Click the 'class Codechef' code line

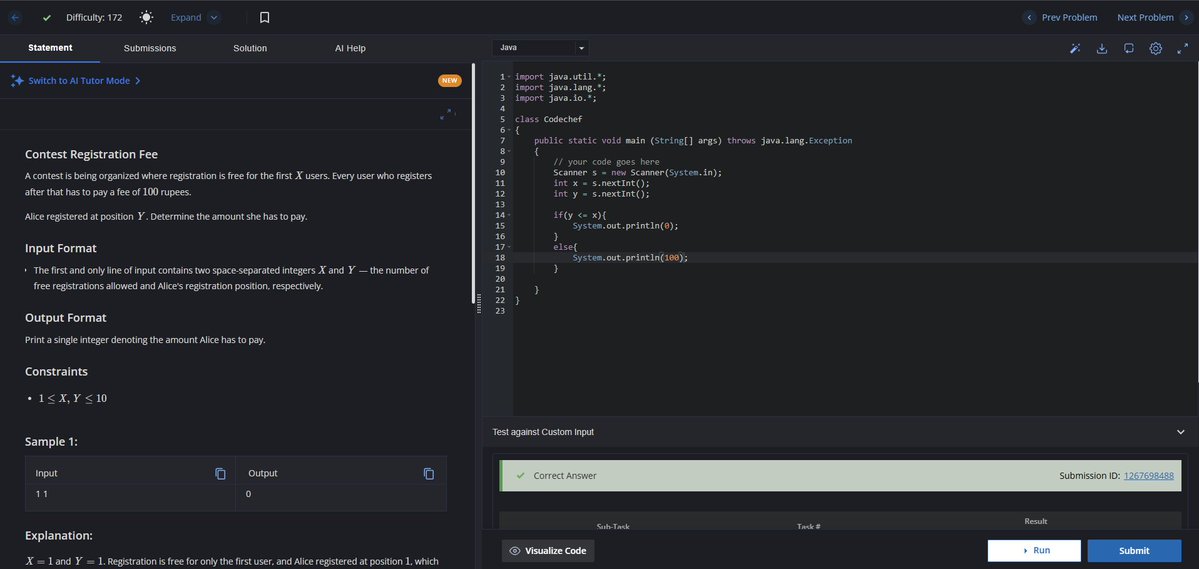[548, 119]
